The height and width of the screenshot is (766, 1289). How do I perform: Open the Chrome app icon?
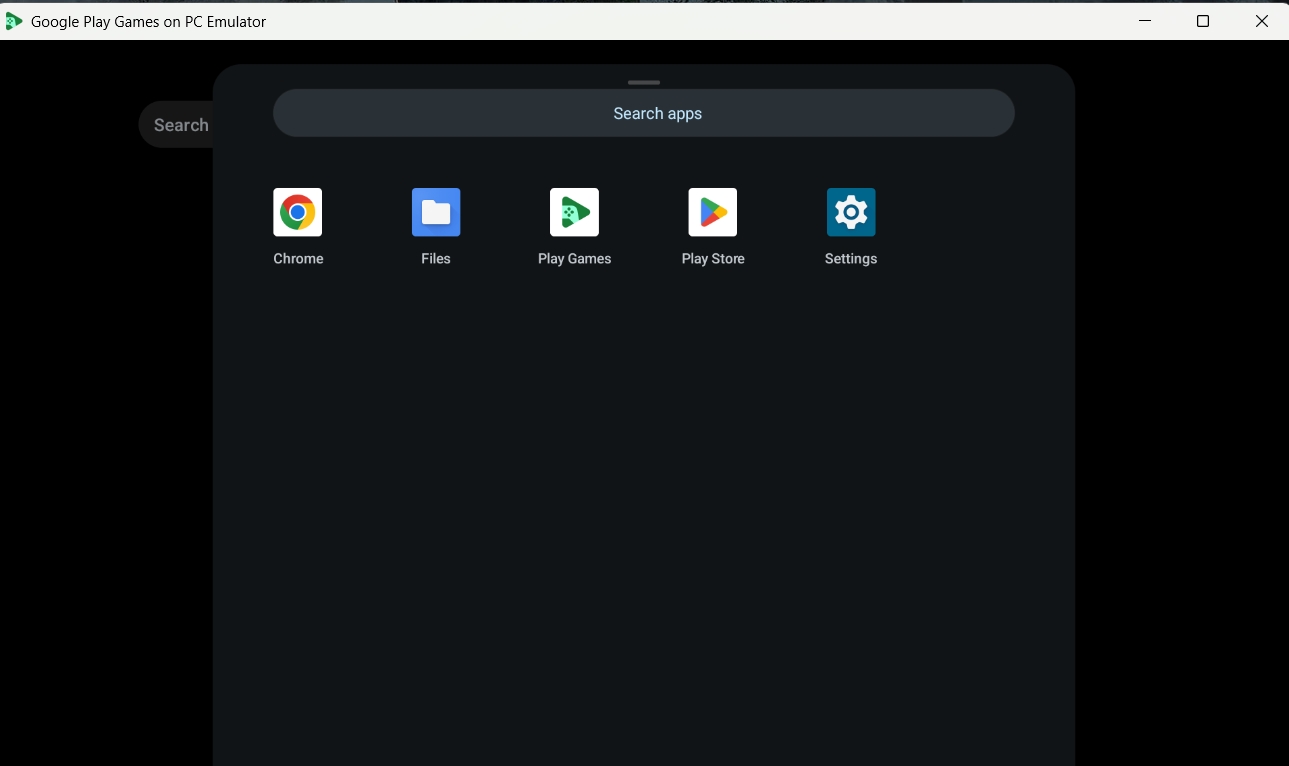(x=298, y=212)
